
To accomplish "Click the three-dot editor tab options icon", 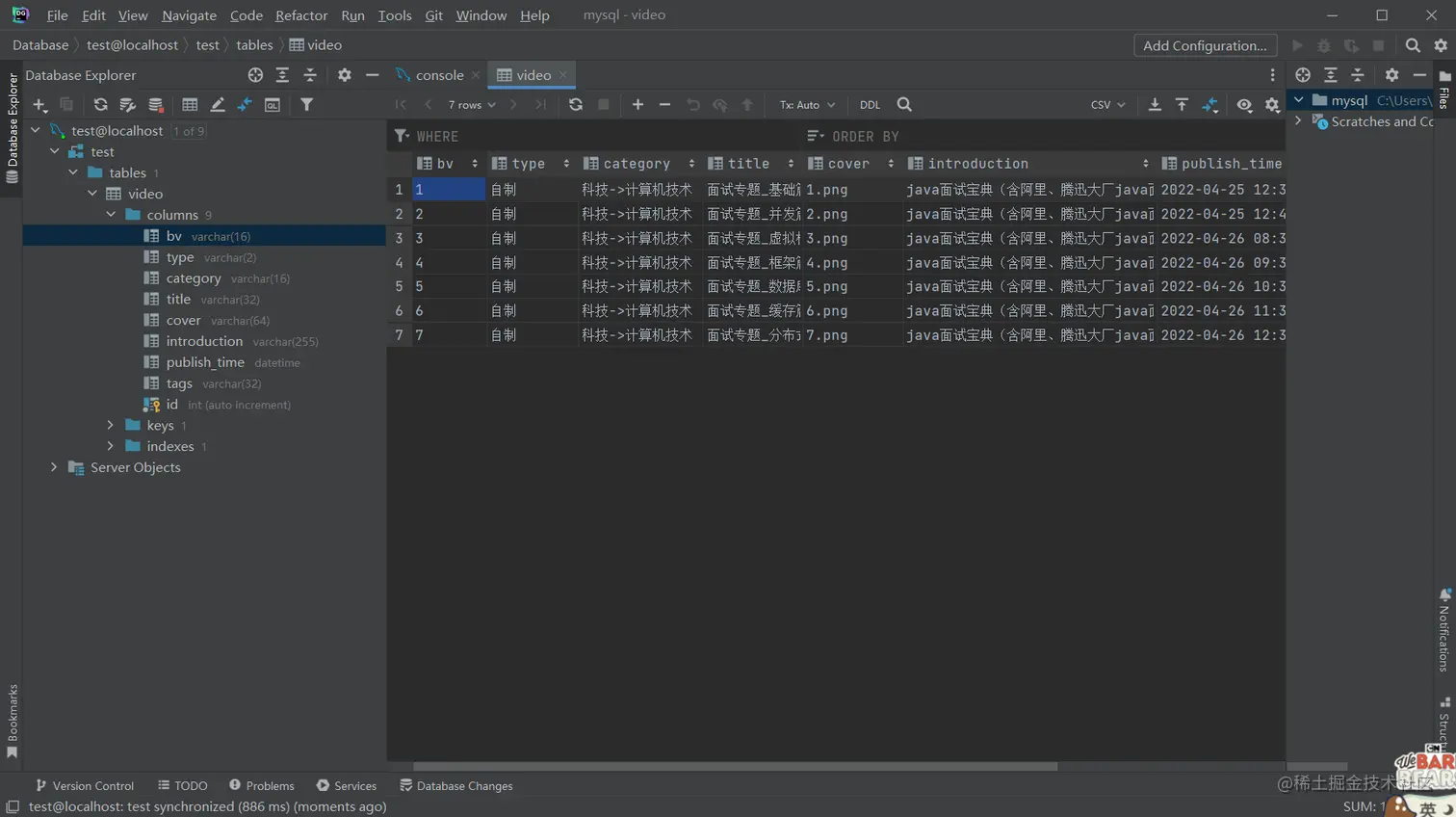I will coord(1272,75).
